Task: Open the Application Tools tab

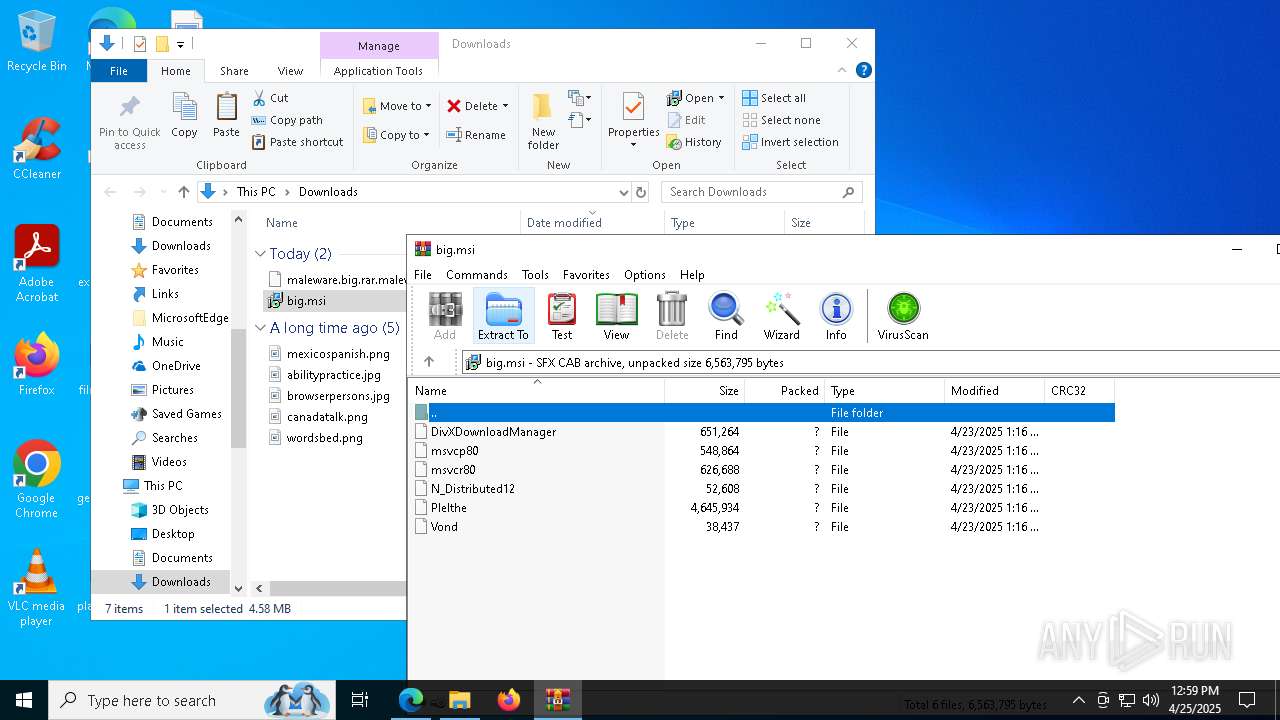Action: click(x=378, y=71)
